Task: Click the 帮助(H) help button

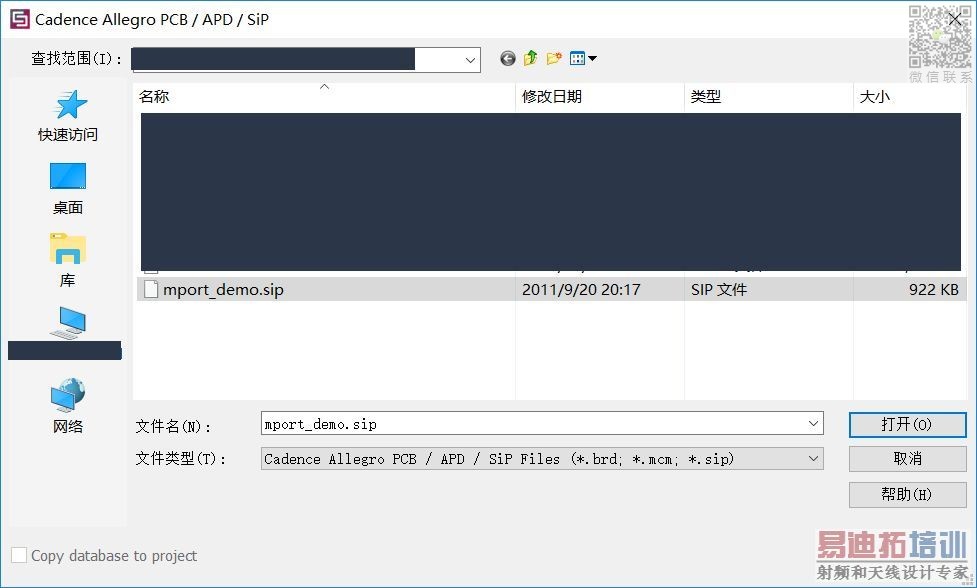Action: 907,495
